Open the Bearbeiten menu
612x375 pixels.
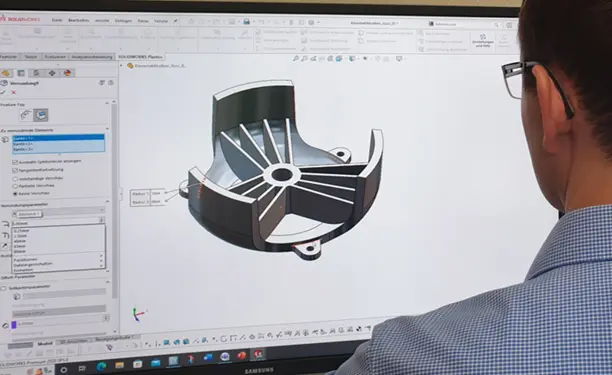click(78, 20)
